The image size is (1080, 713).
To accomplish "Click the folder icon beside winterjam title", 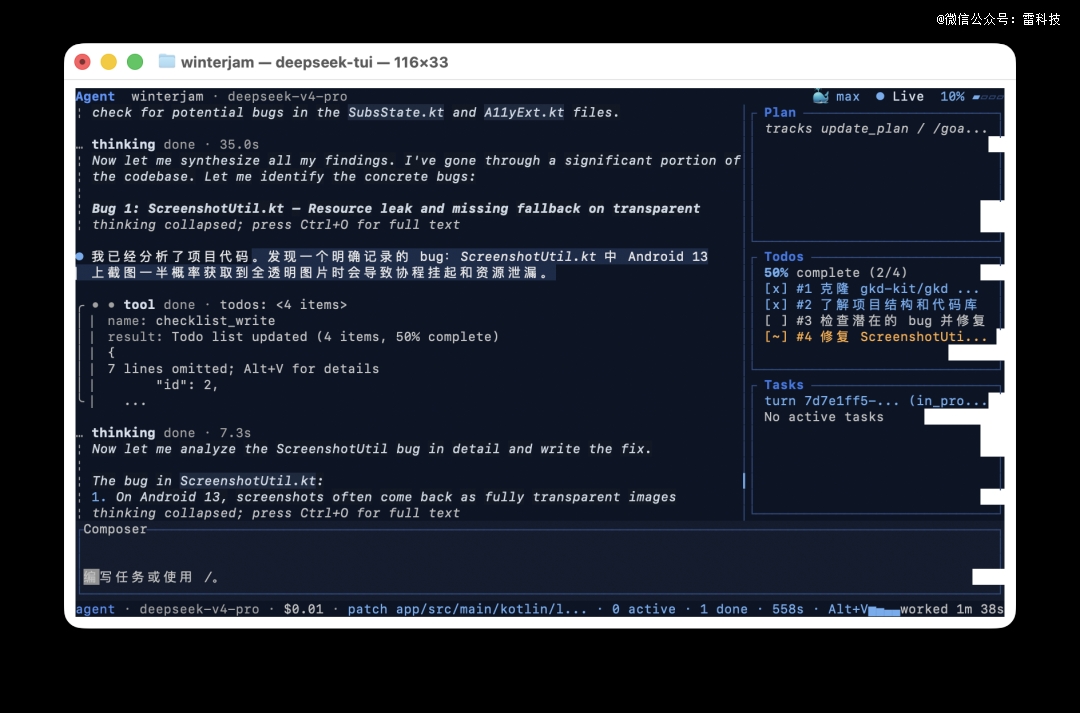I will point(167,61).
